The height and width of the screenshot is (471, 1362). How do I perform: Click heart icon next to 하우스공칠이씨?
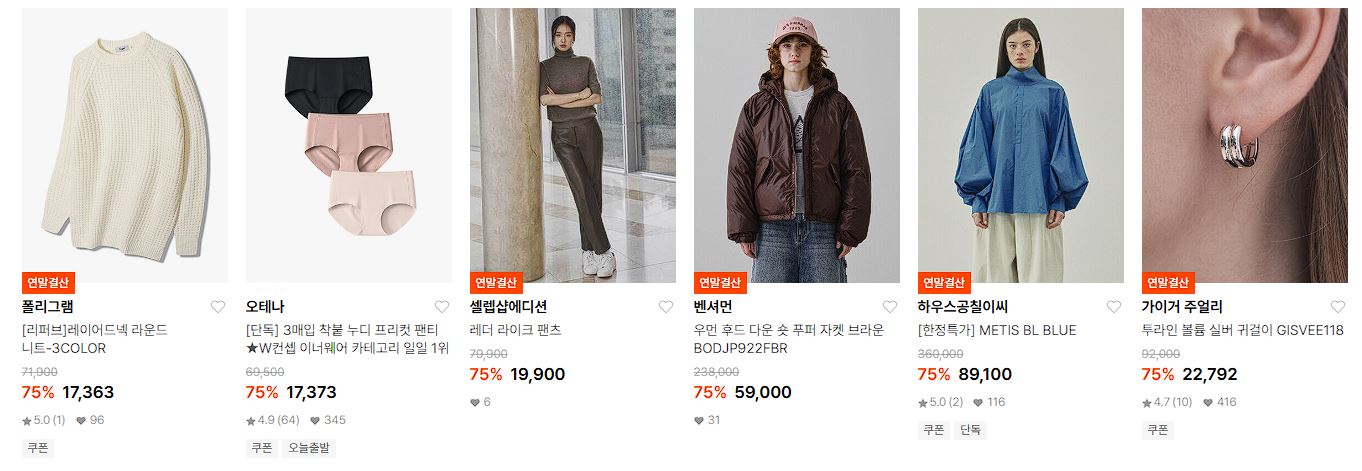1114,307
